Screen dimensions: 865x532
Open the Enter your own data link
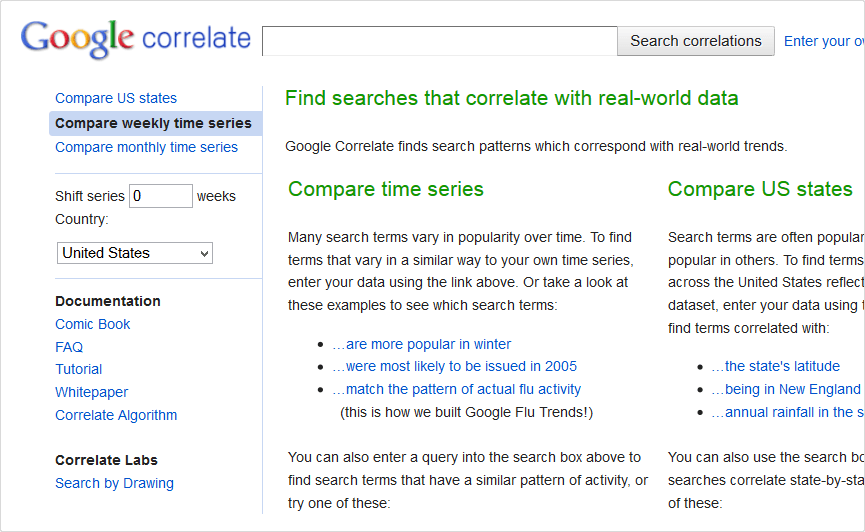pos(824,41)
